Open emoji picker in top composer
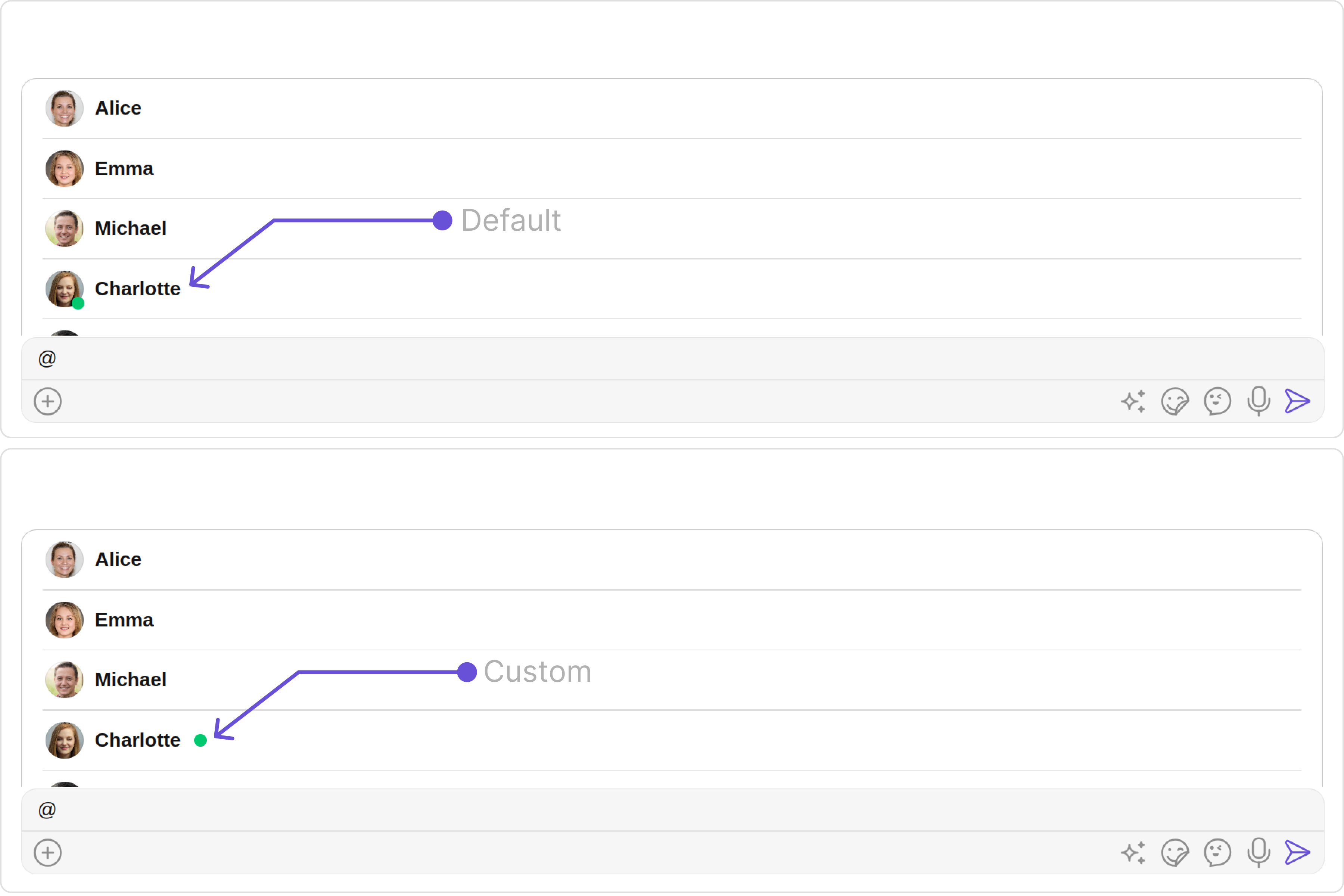1344x896 pixels. click(1217, 402)
